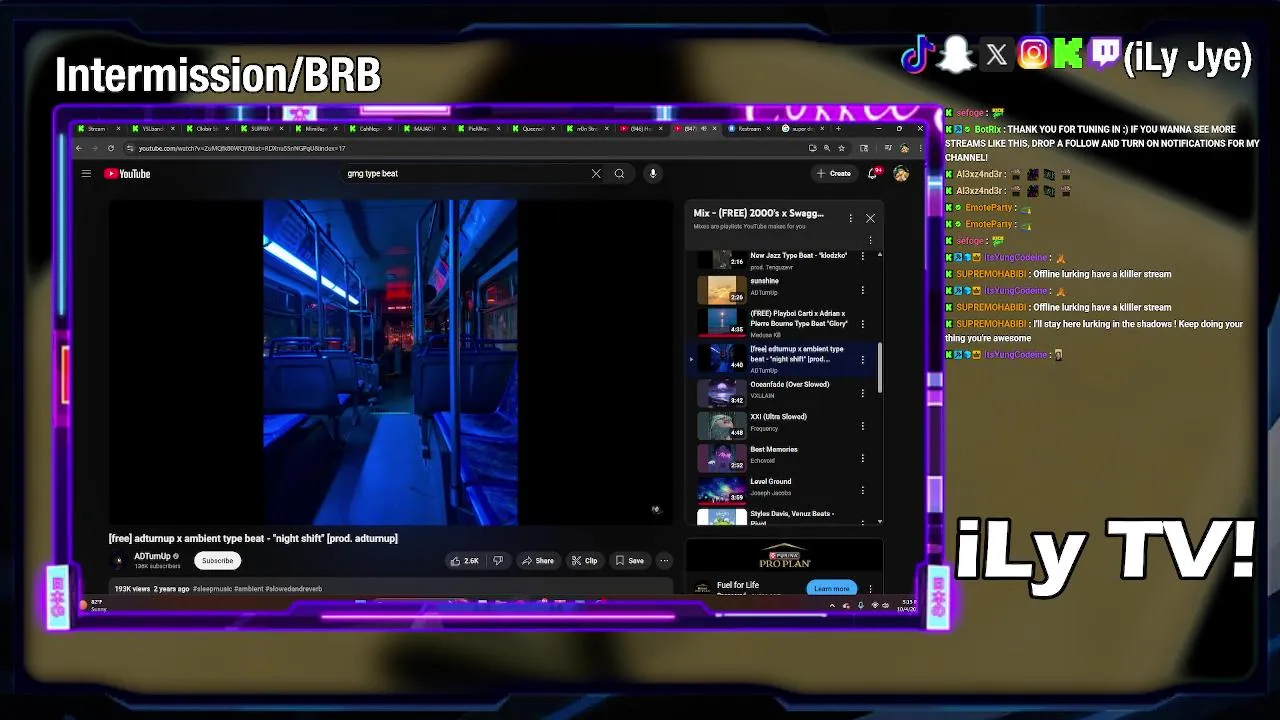Viewport: 1280px width, 720px height.
Task: Open YouTube notifications bell
Action: (874, 174)
